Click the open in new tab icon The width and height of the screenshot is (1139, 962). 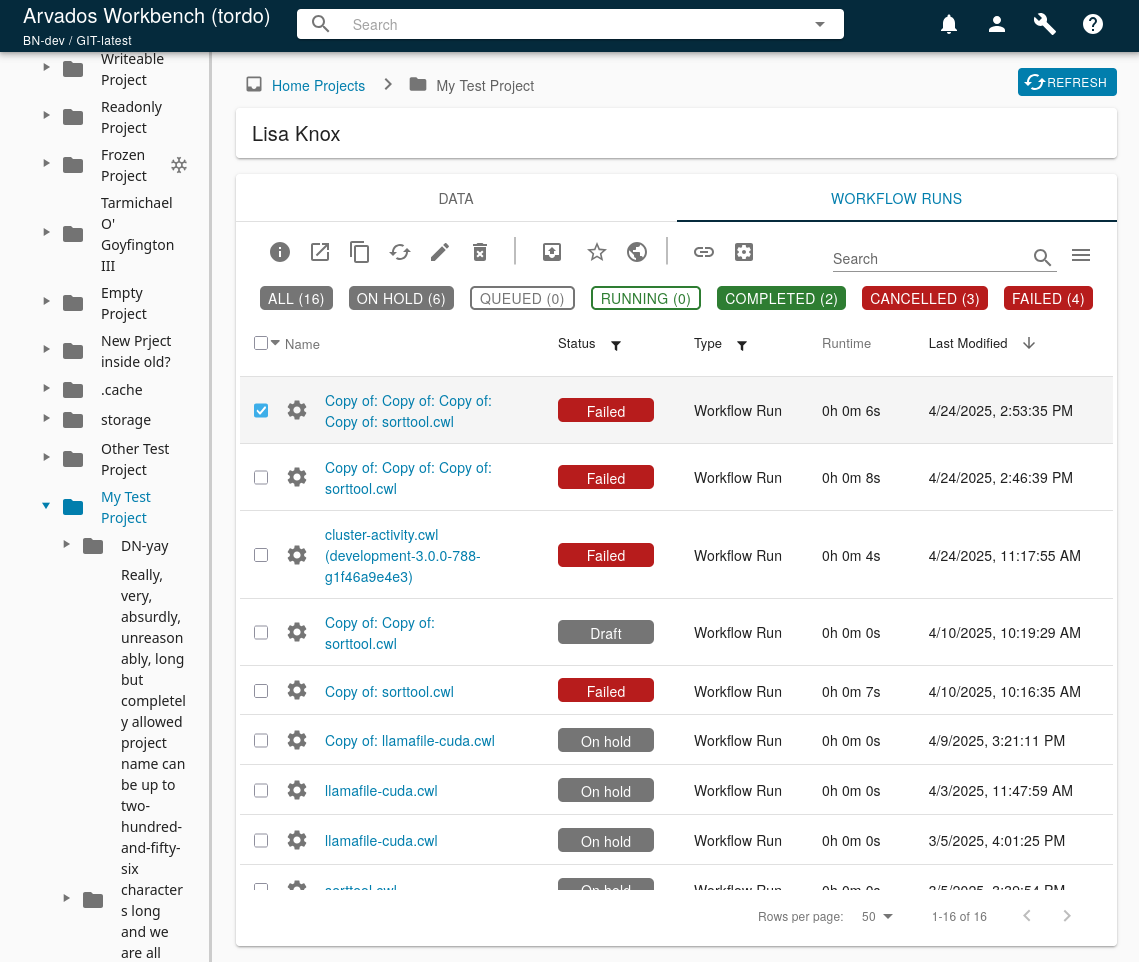pyautogui.click(x=320, y=252)
